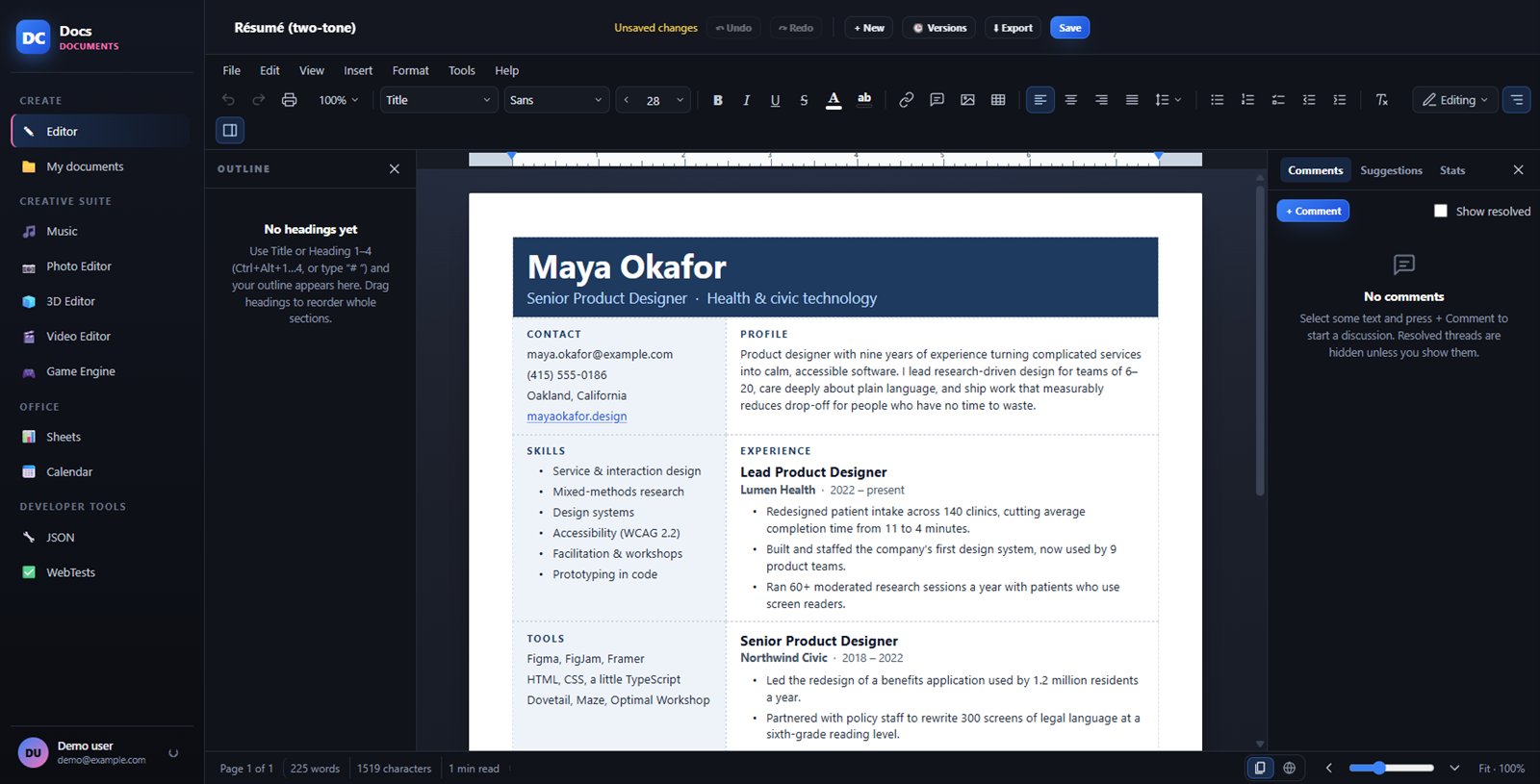The image size is (1540, 784).
Task: Right align the text
Action: [1101, 100]
